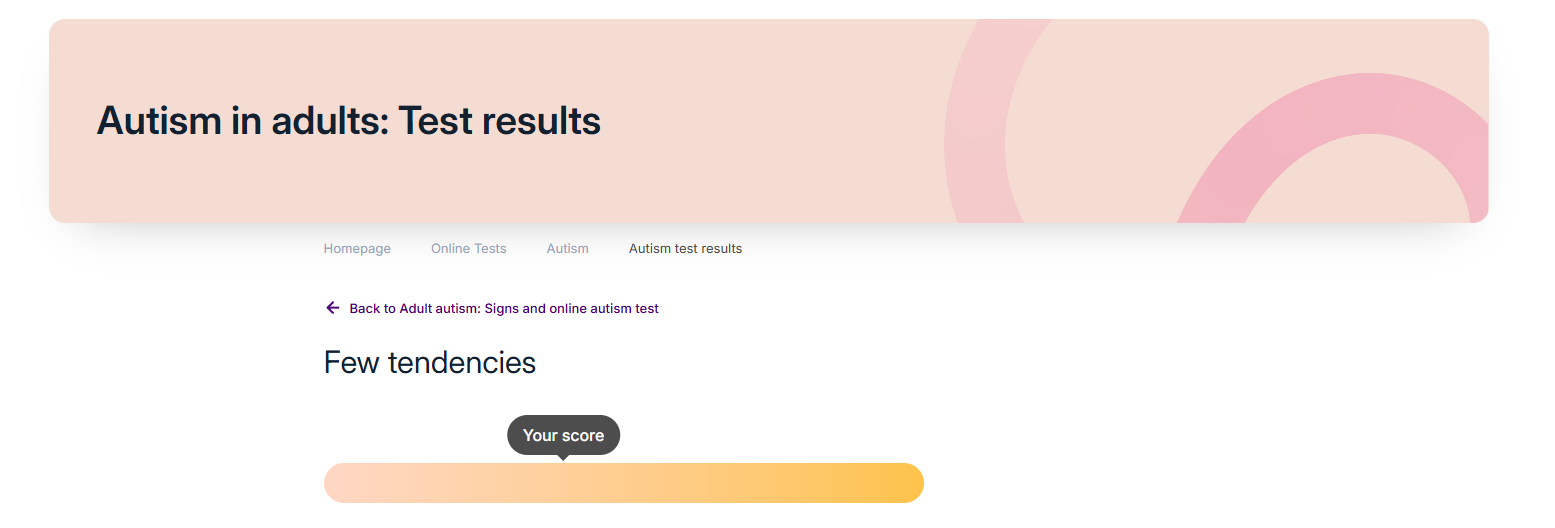1555x528 pixels.
Task: Click the word "Few" in result heading
Action: coord(352,362)
